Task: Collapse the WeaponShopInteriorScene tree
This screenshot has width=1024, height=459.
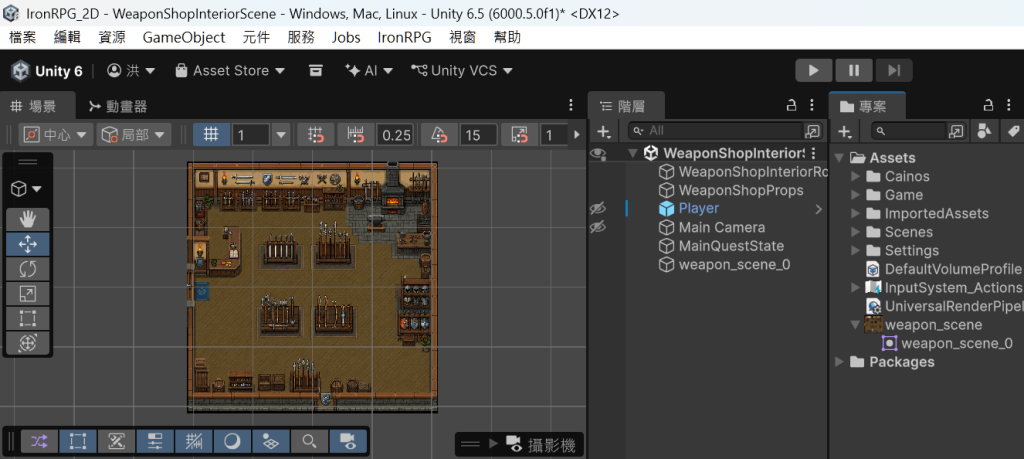Action: 632,153
